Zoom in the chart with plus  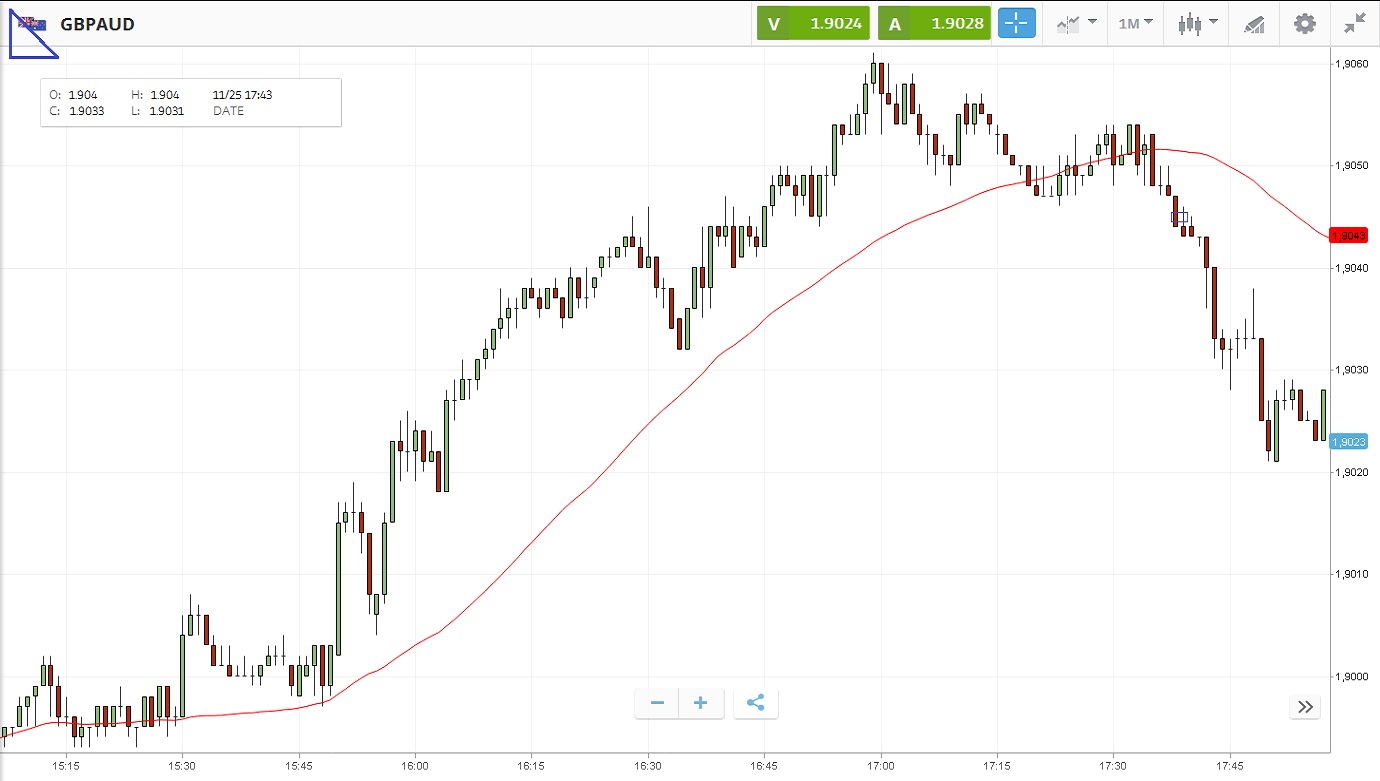click(x=700, y=703)
